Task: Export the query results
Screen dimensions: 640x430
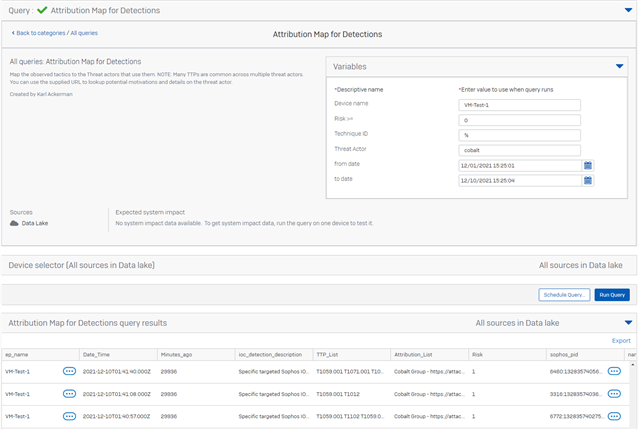Action: point(621,340)
